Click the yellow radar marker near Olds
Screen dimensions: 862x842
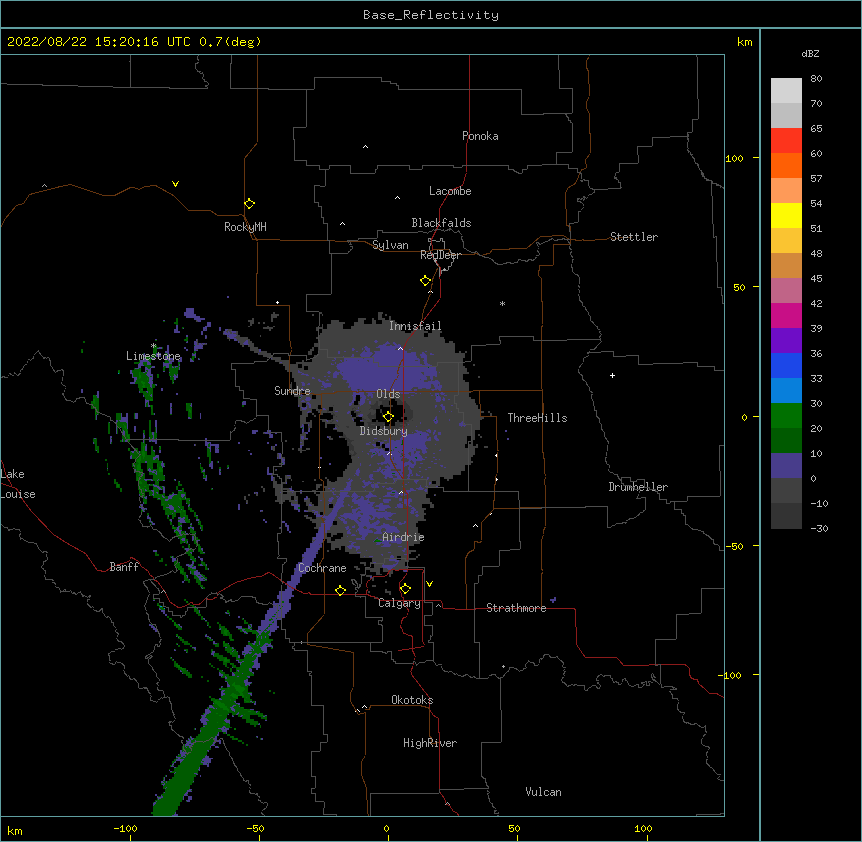[x=388, y=416]
